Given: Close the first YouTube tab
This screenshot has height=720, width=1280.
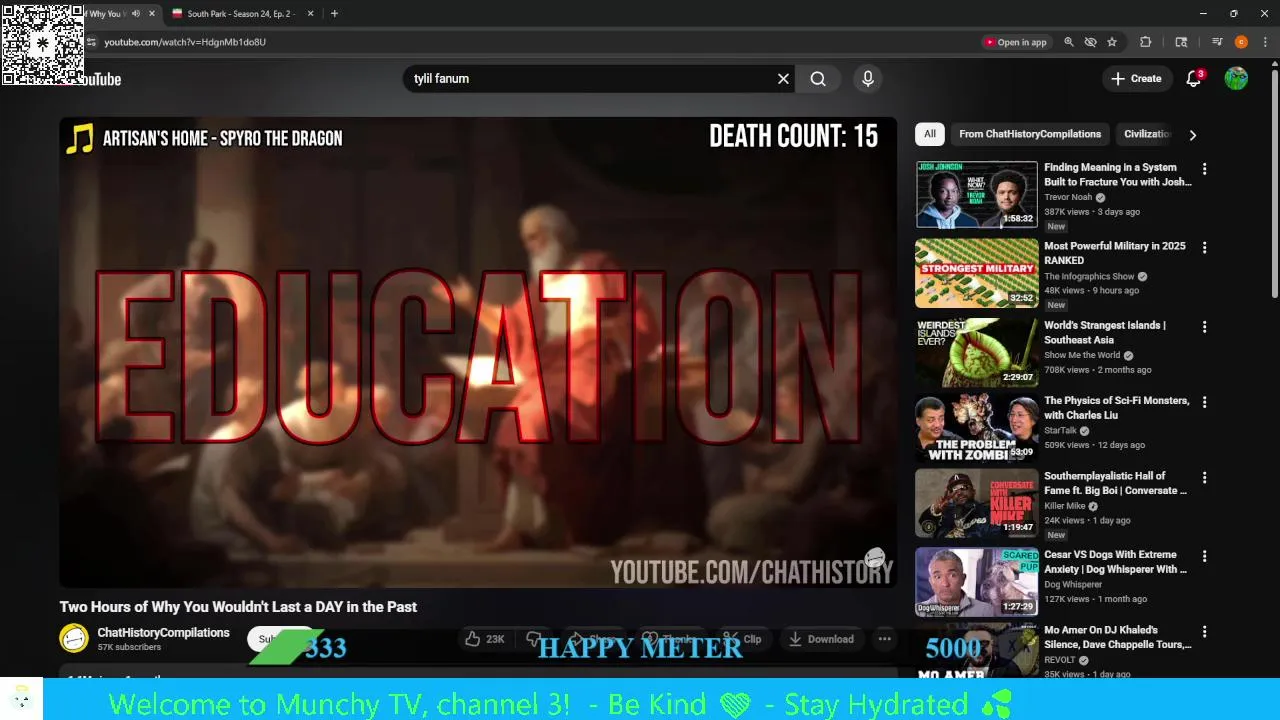Looking at the screenshot, I should [x=152, y=14].
